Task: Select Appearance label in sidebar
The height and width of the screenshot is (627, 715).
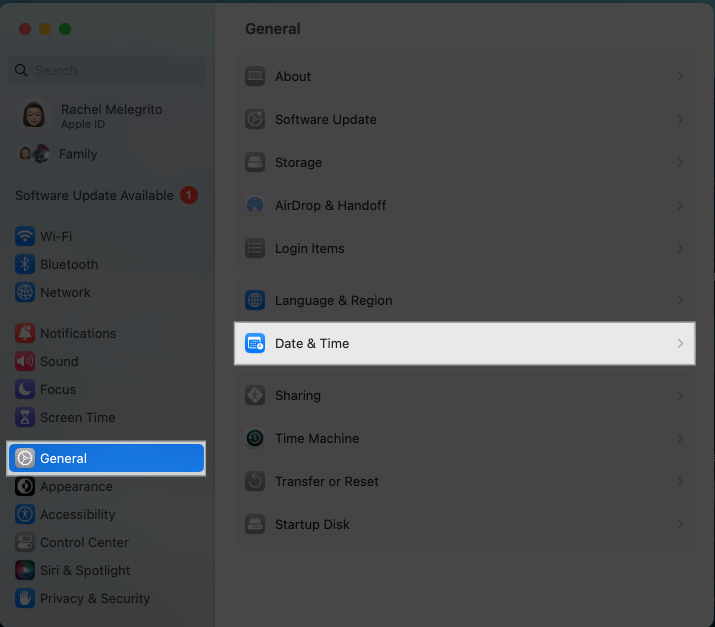Action: pos(76,487)
